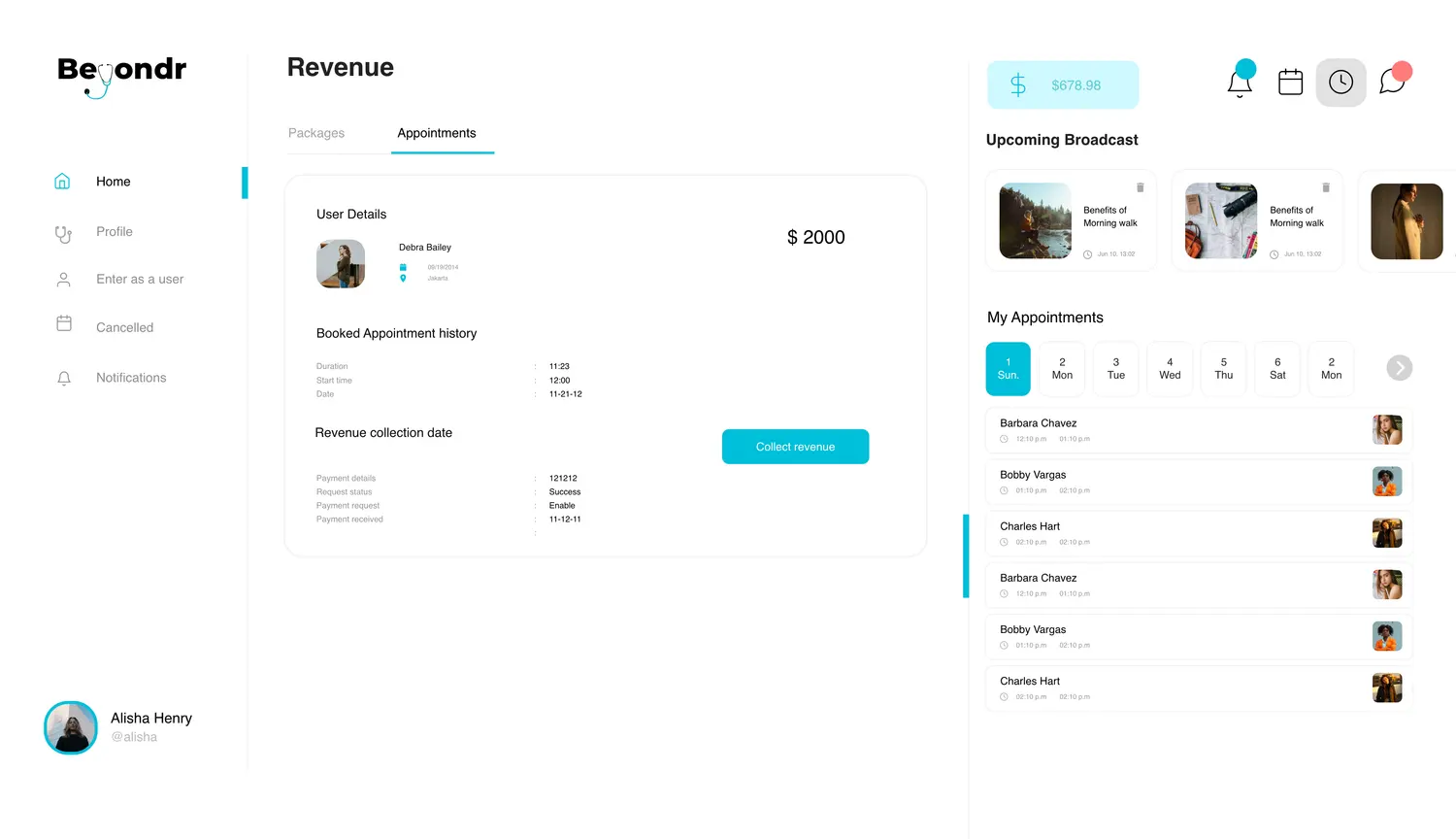Select the person icon for Enter as a user
Screen dimensions: 1456x839
coord(64,280)
